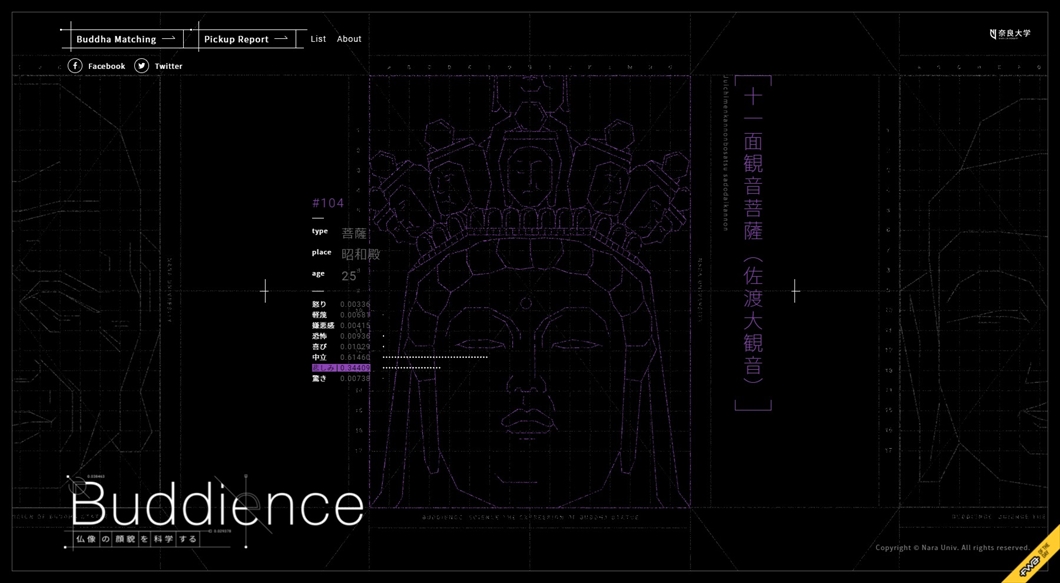
Task: Open the Pickup Report page
Action: coord(236,39)
